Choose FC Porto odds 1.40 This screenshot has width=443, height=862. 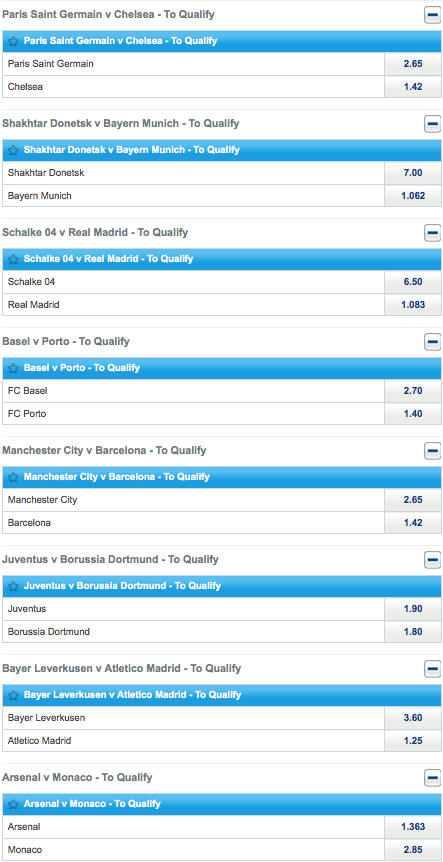point(413,413)
